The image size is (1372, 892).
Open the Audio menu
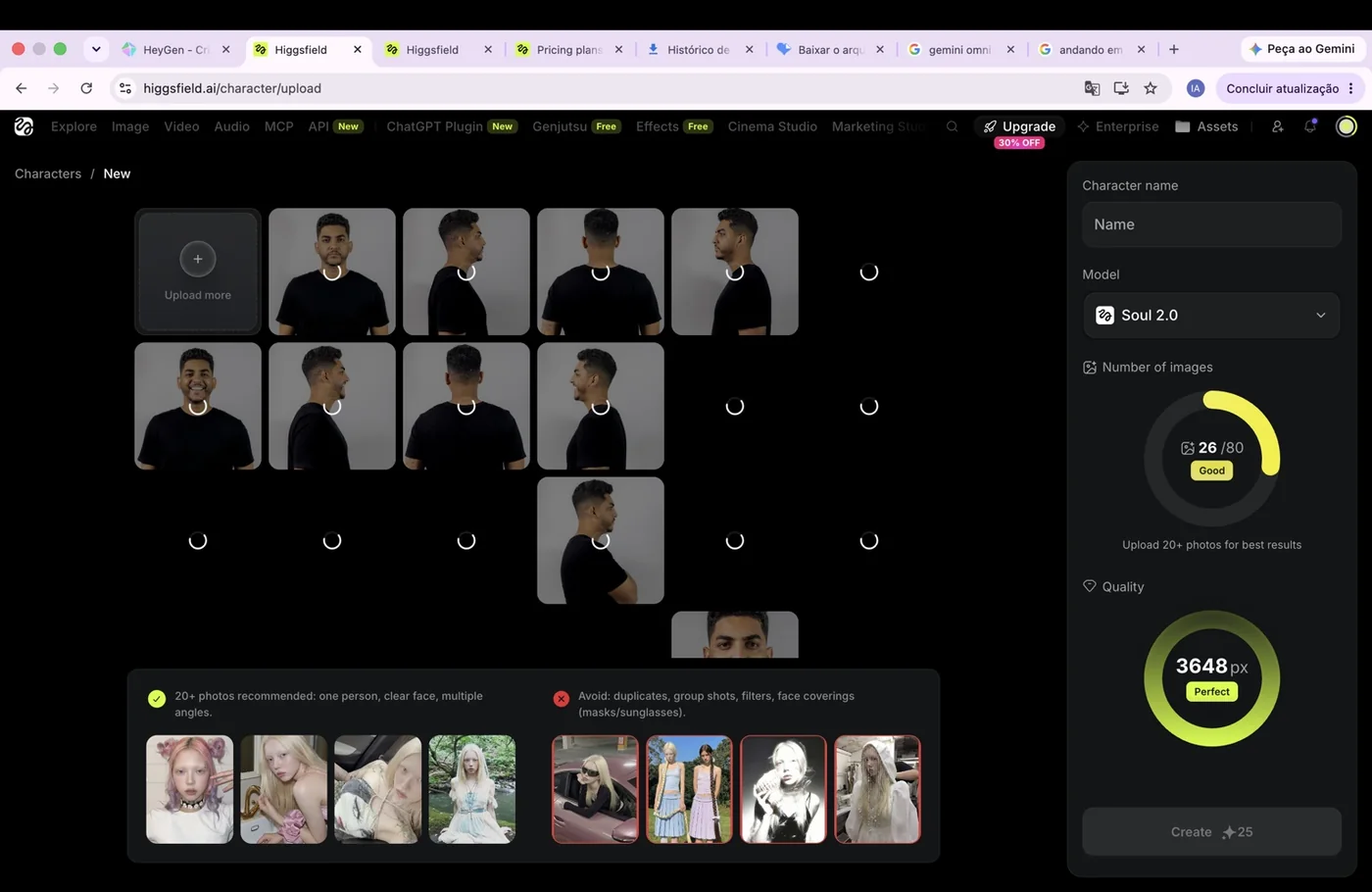coord(231,126)
